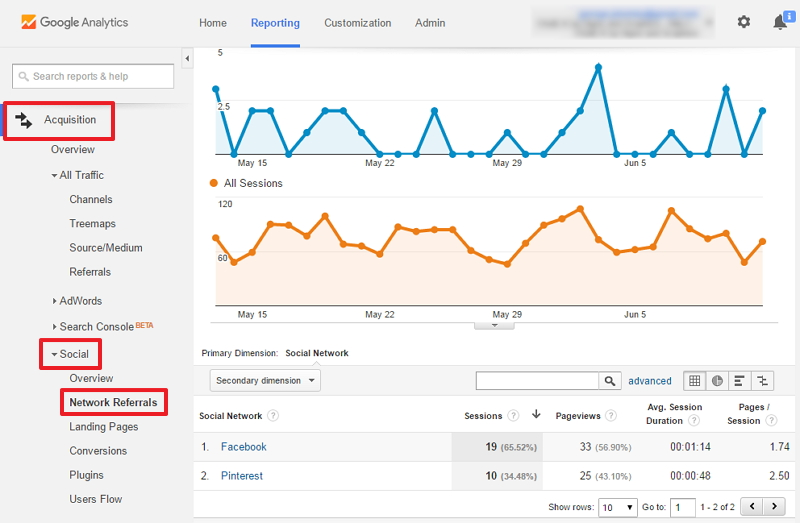Select the Social Network primary dimension
Viewport: 800px width, 523px height.
point(317,353)
